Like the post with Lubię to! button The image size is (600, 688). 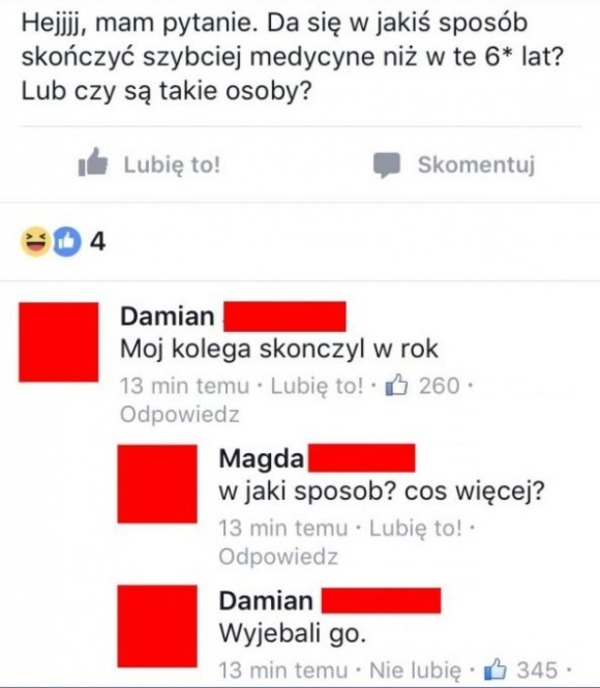[149, 164]
